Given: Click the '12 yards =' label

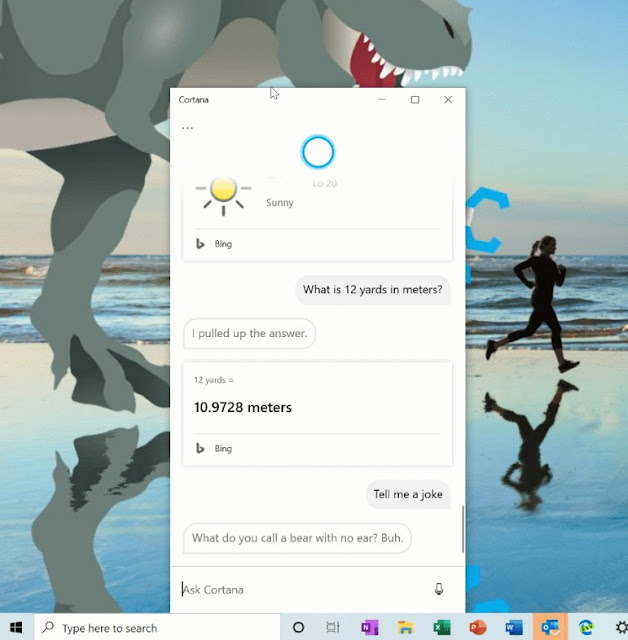Looking at the screenshot, I should [213, 380].
